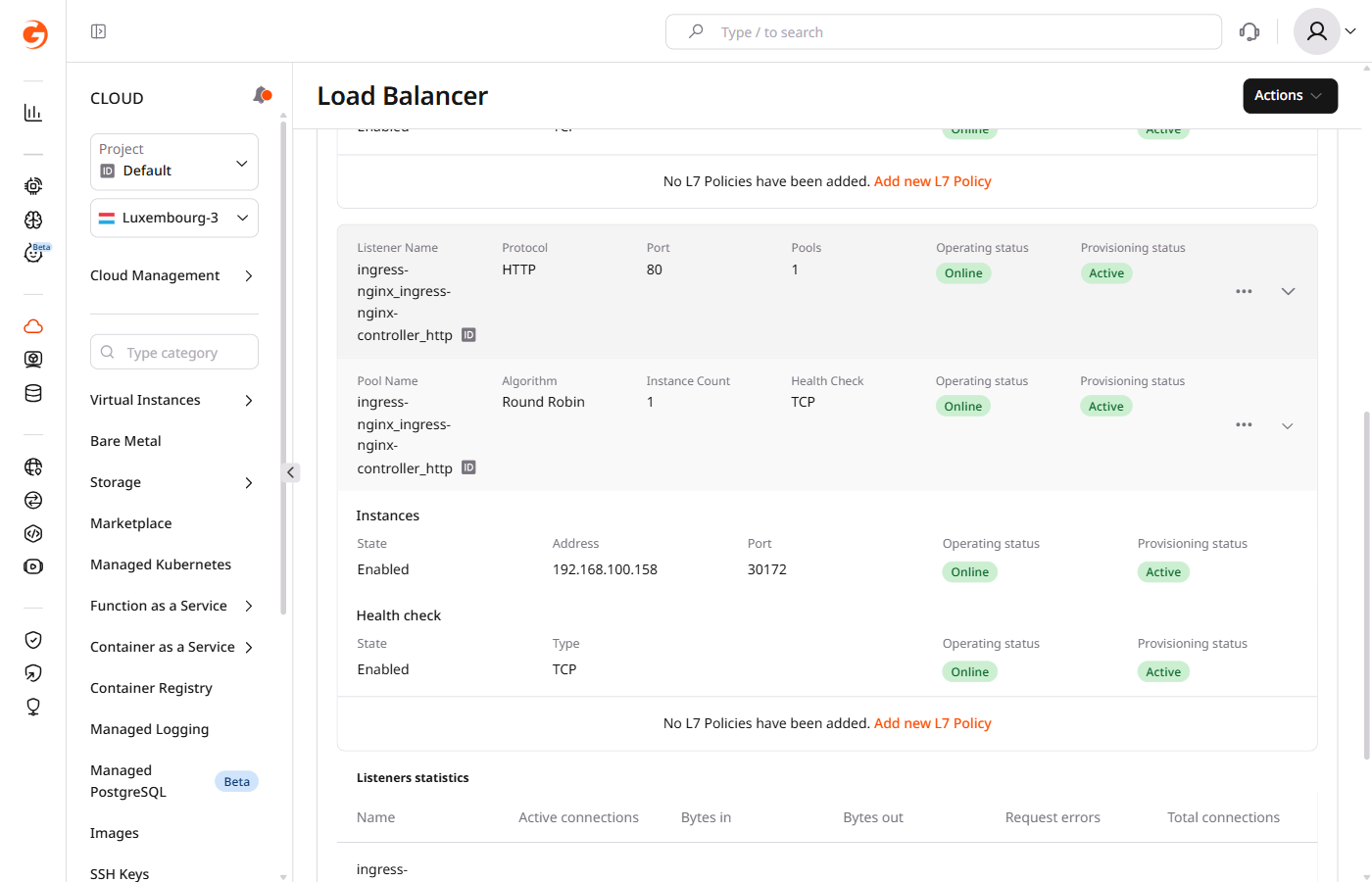Go to Container Registry section
This screenshot has height=882, width=1372.
tap(151, 688)
